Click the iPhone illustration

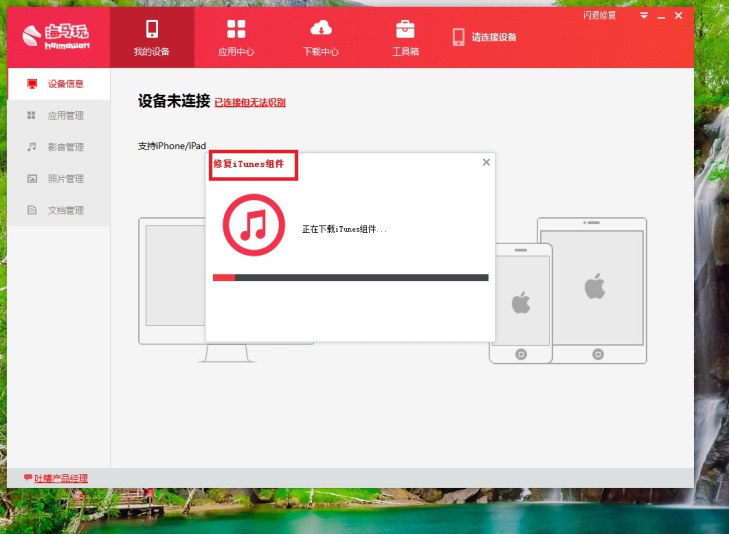click(x=521, y=303)
